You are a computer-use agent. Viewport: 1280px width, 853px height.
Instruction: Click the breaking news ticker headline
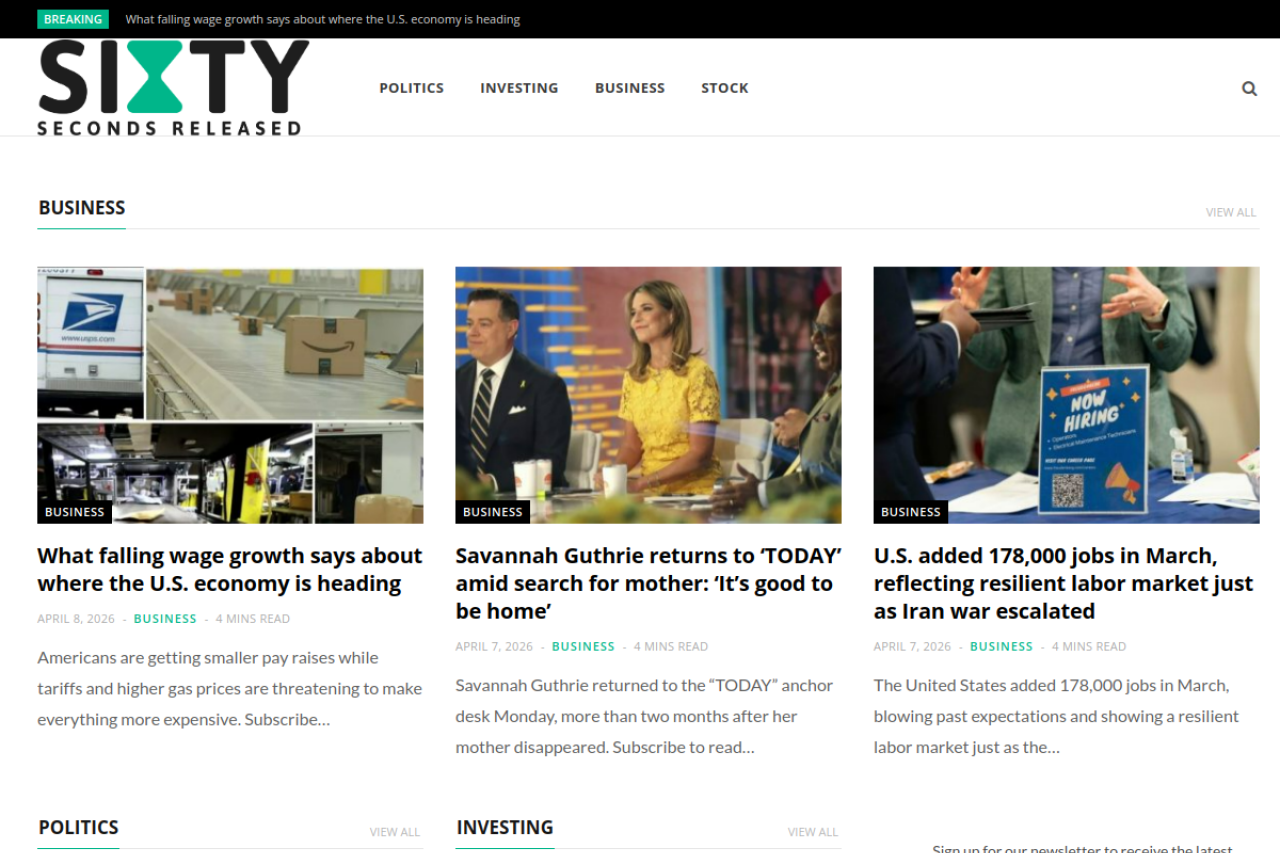click(x=322, y=19)
